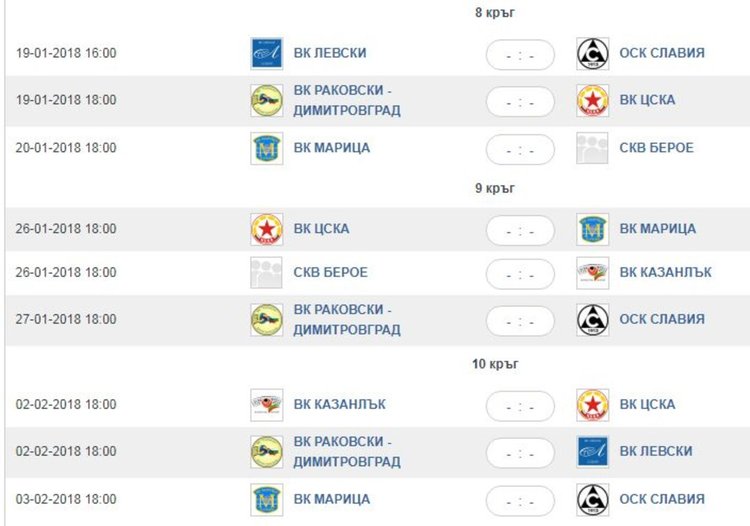Click the score box of the 03-02-2018 match

tap(520, 501)
